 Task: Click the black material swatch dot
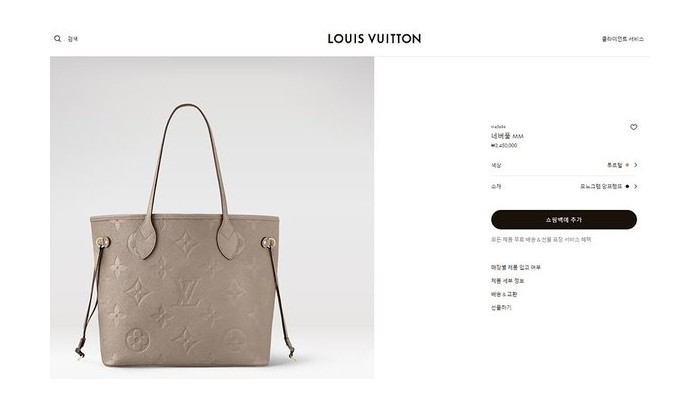[x=627, y=187]
